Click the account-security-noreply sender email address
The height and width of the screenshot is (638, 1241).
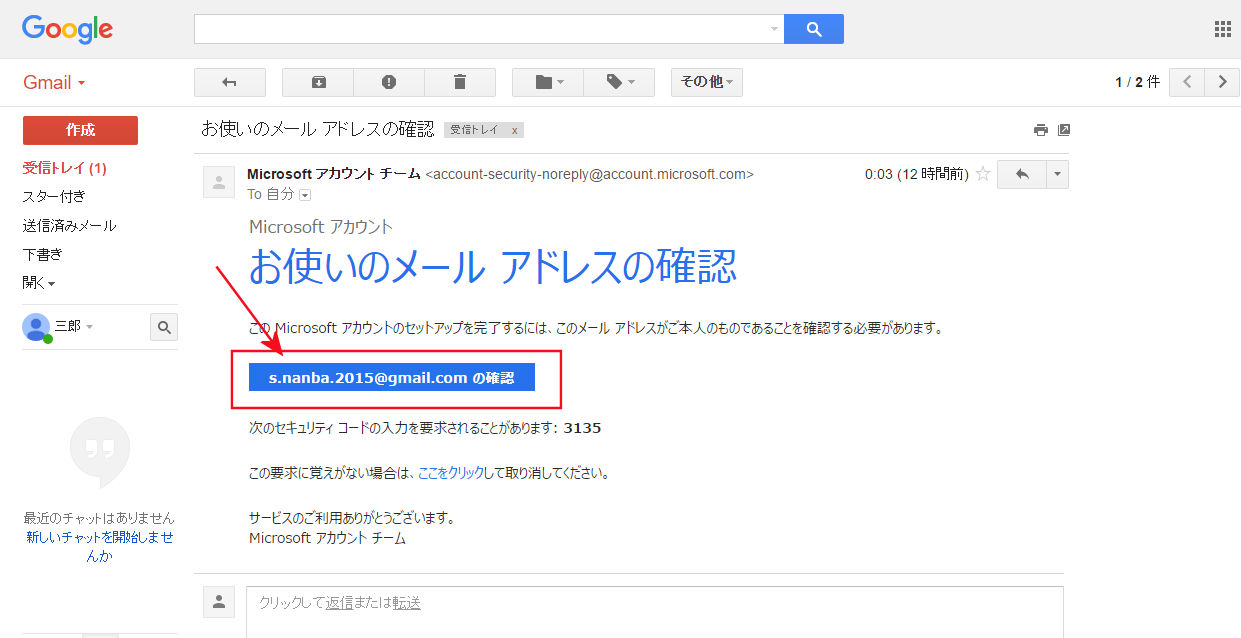pyautogui.click(x=590, y=174)
